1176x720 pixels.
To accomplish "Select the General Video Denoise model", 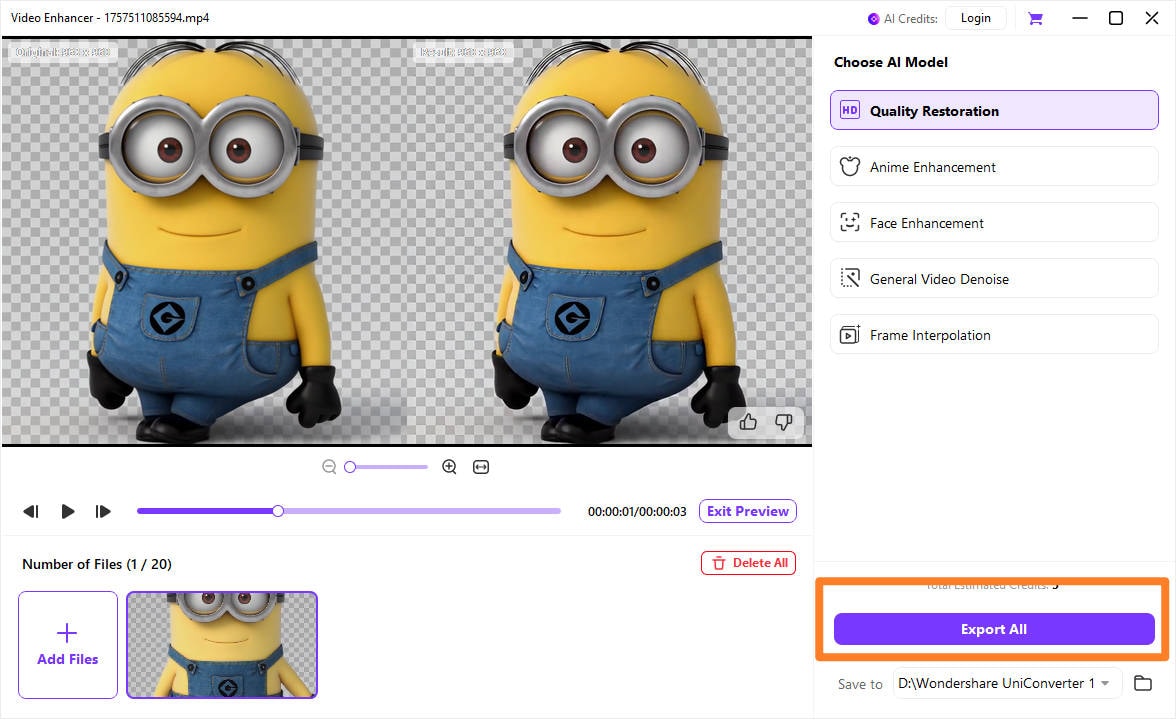I will (x=994, y=278).
